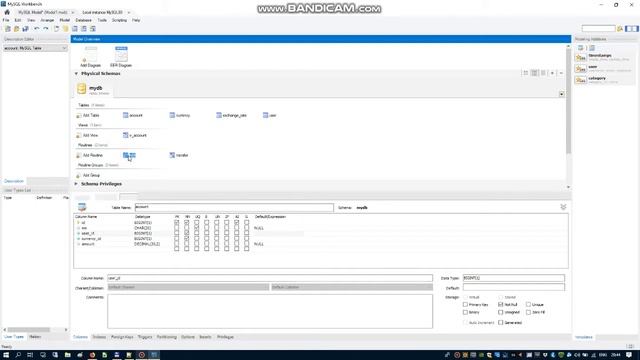Toggle the PK checkbox for the id column
Image resolution: width=640 pixels, height=360 pixels.
177,223
